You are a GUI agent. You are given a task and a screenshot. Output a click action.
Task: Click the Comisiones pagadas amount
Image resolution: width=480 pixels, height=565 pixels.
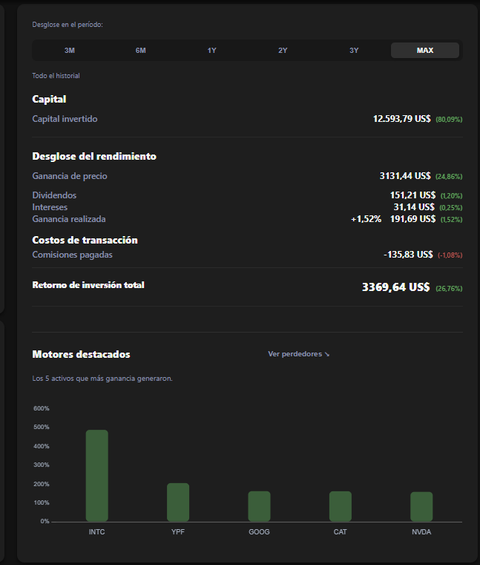tap(408, 255)
